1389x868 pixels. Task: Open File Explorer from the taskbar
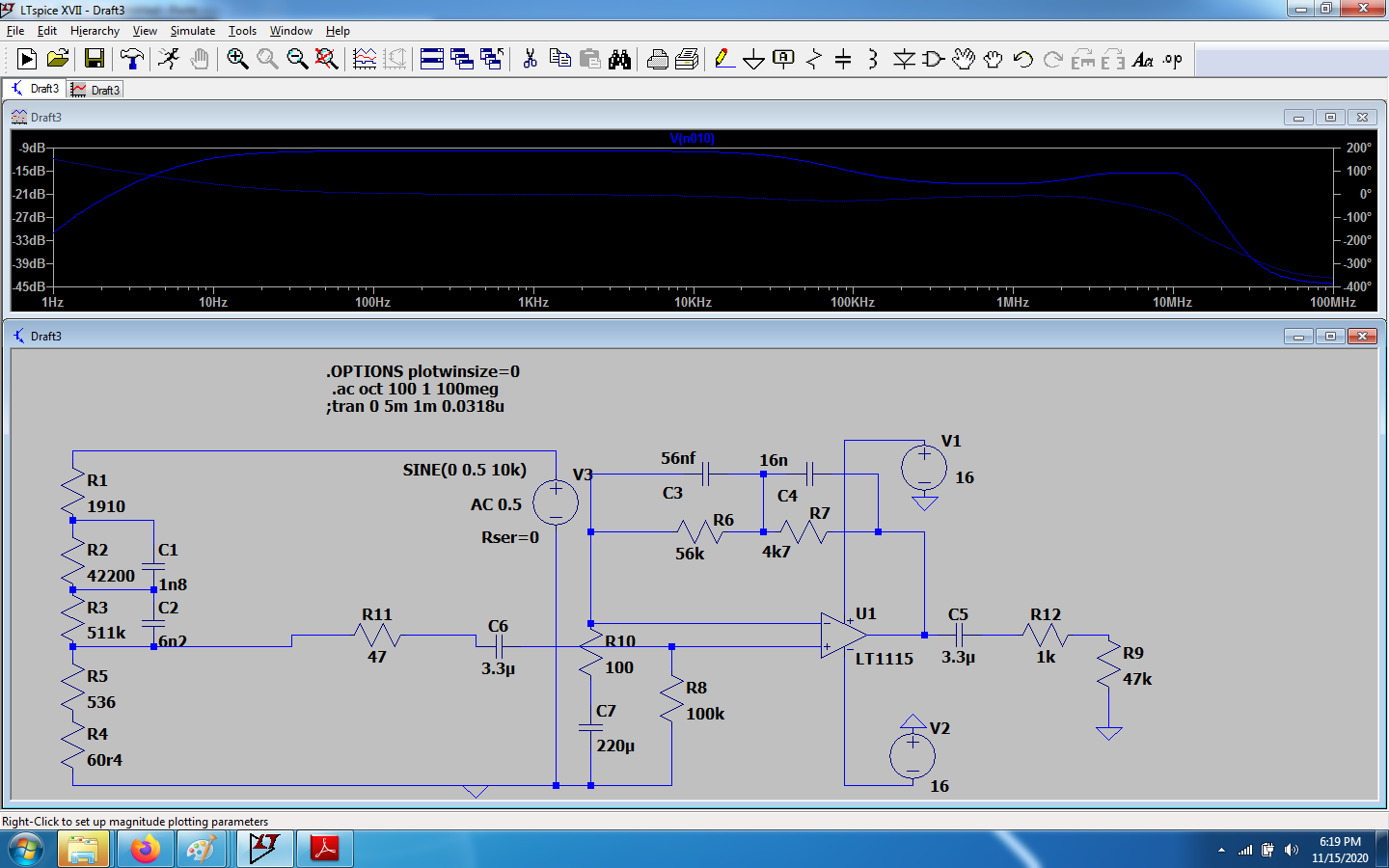(83, 850)
